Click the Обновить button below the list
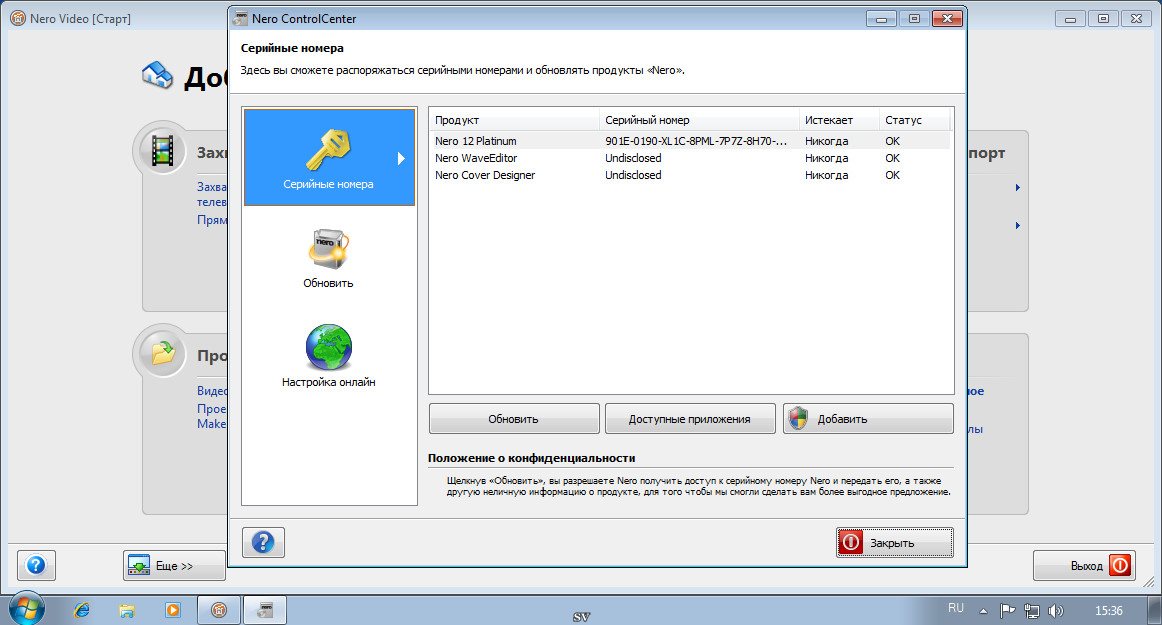Image resolution: width=1162 pixels, height=625 pixels. click(514, 419)
